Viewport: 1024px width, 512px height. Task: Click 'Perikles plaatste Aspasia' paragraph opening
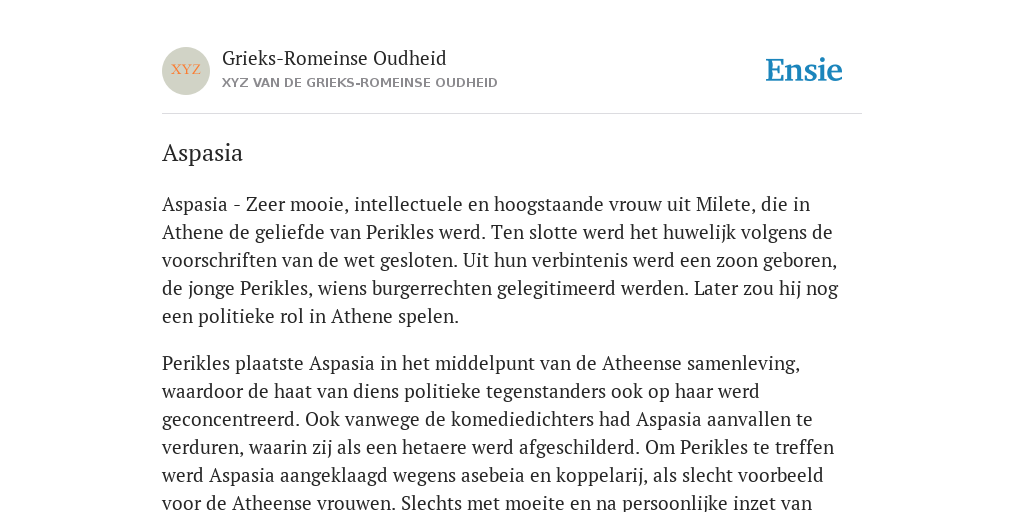[268, 363]
